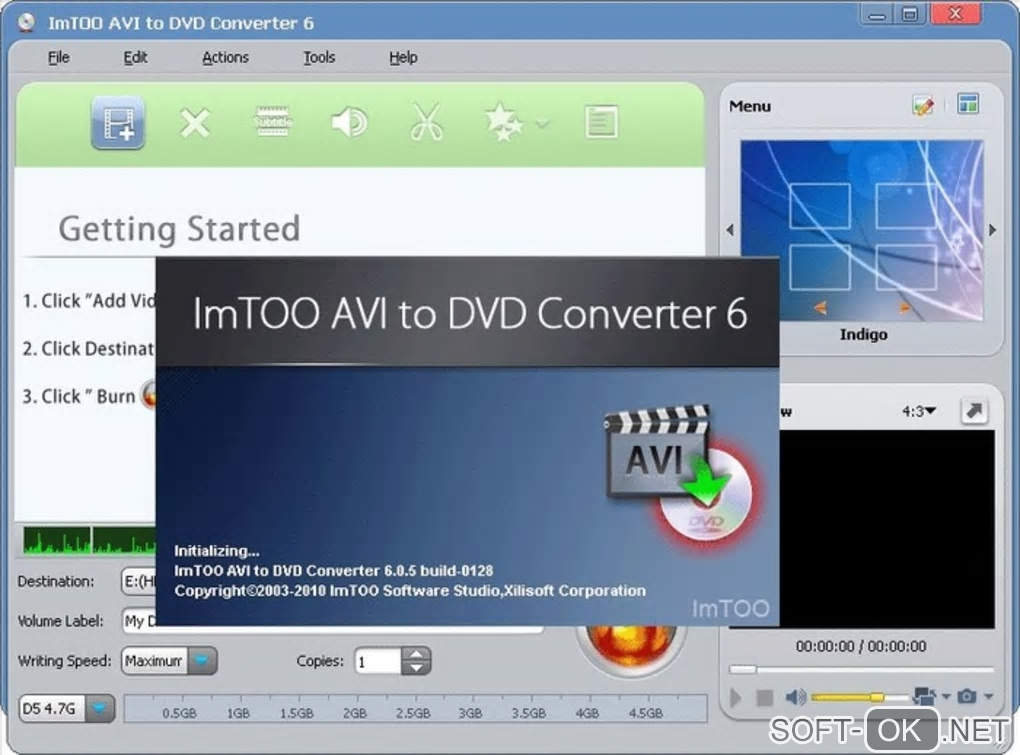
Task: Click the Audio speaker toolbar icon
Action: pos(349,122)
